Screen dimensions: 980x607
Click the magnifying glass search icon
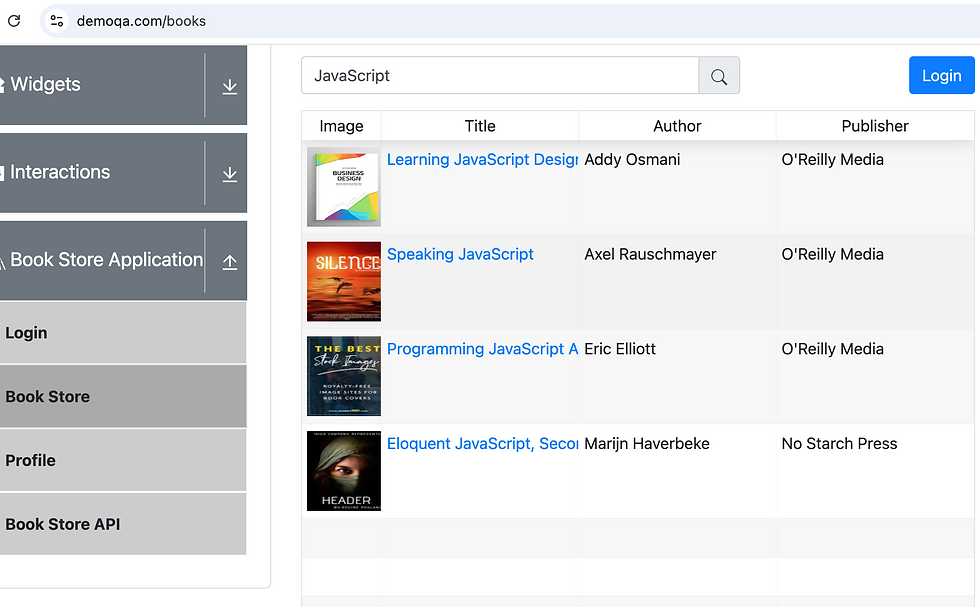point(719,76)
